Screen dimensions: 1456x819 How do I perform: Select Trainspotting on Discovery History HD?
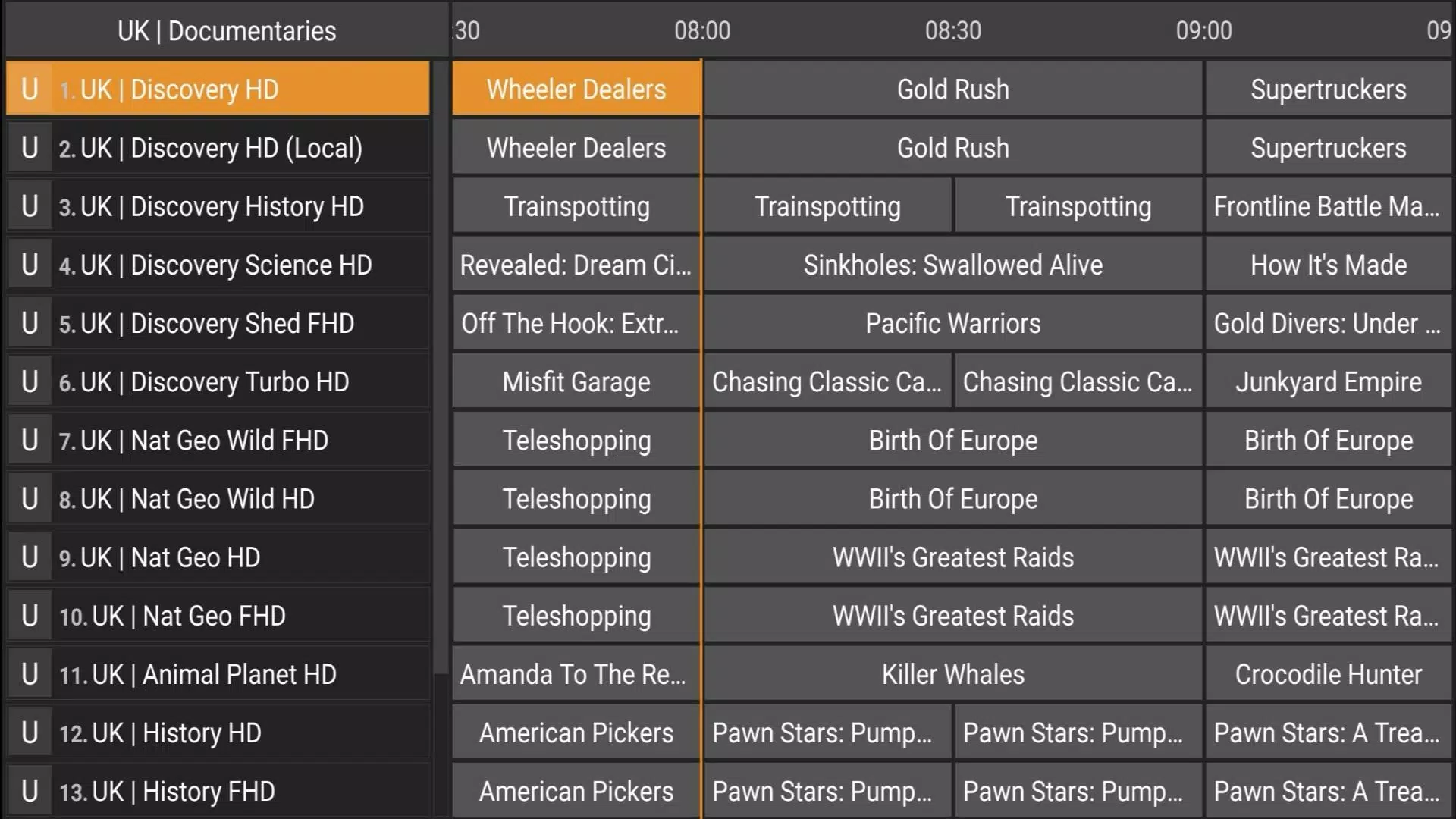[x=575, y=206]
